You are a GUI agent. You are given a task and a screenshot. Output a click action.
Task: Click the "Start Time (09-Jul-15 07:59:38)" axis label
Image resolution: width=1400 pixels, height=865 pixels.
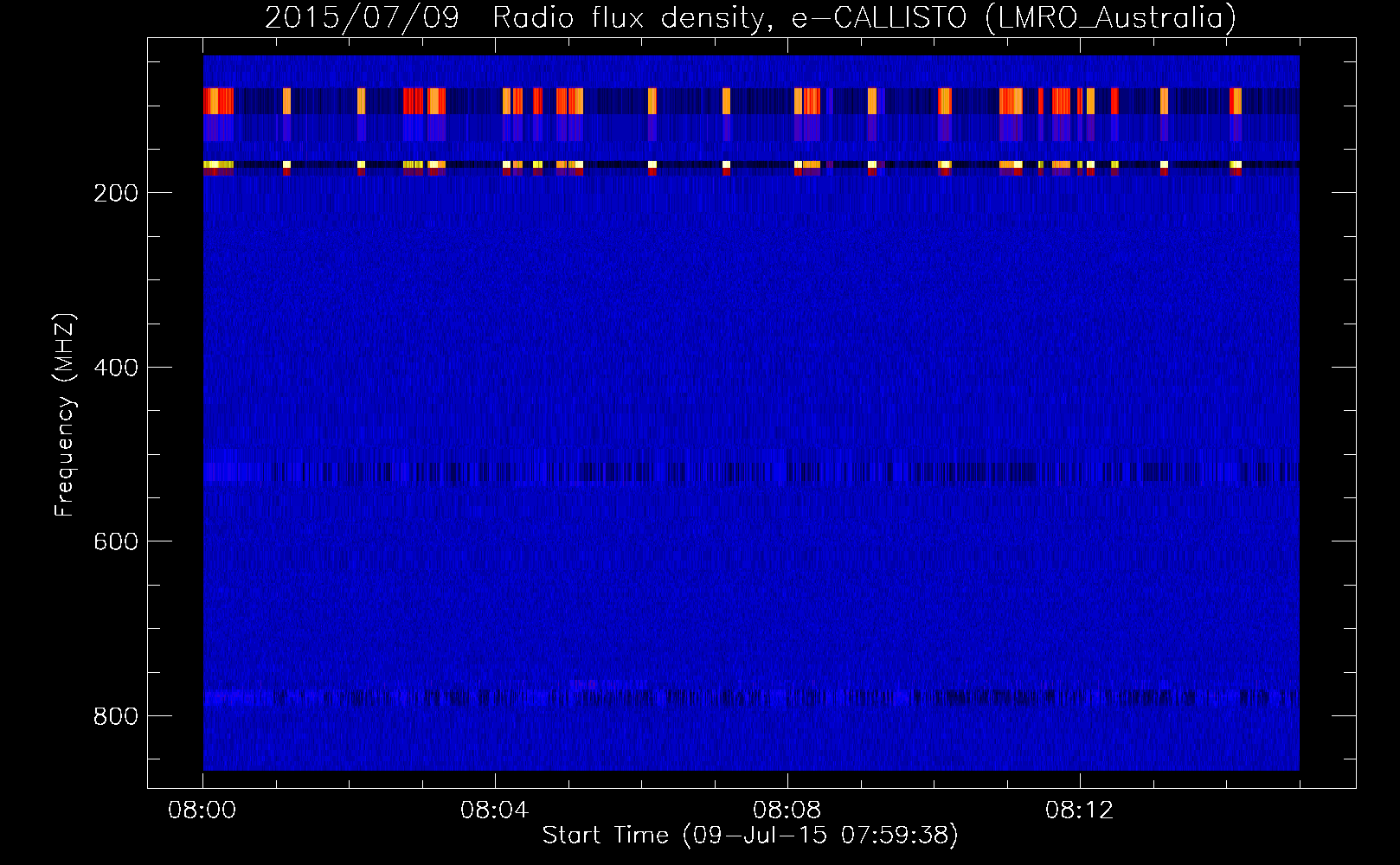[750, 836]
